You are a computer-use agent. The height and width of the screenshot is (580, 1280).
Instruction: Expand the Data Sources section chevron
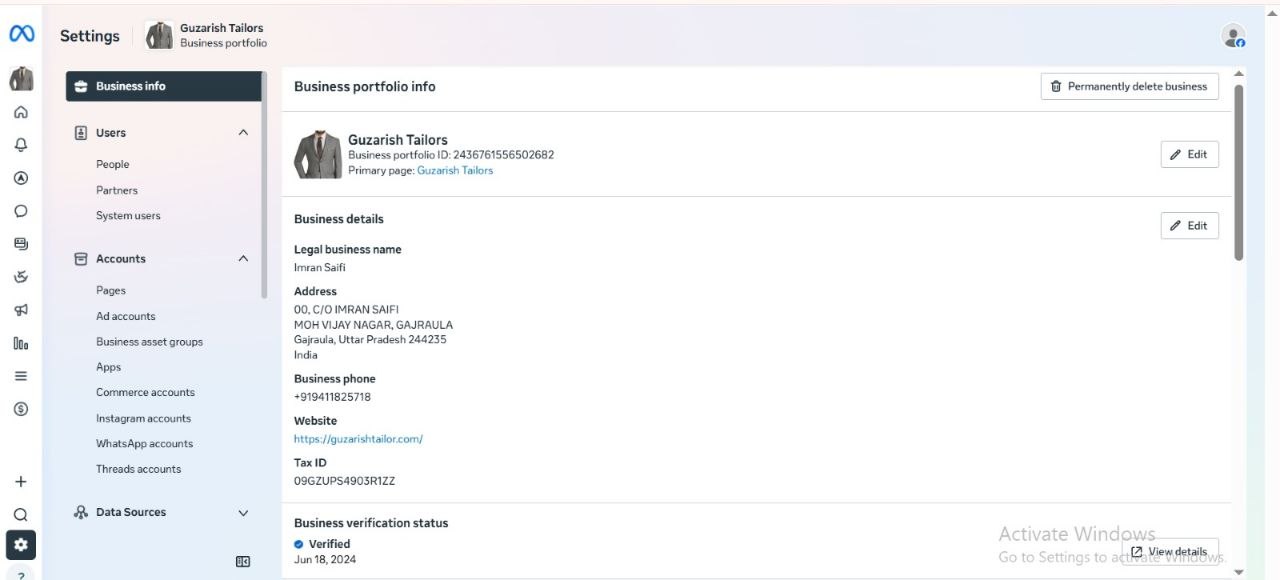click(x=243, y=513)
